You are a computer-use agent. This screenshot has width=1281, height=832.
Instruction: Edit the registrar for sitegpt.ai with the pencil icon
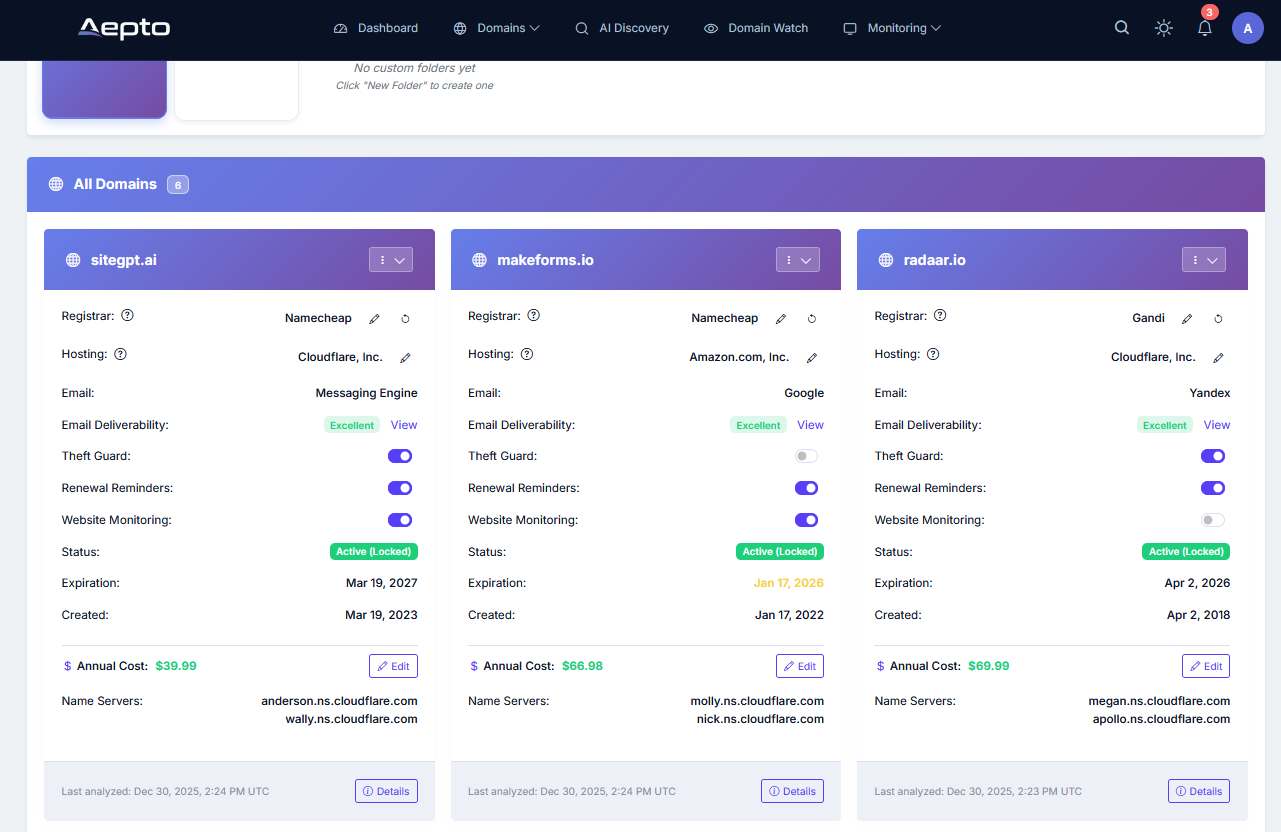(374, 318)
